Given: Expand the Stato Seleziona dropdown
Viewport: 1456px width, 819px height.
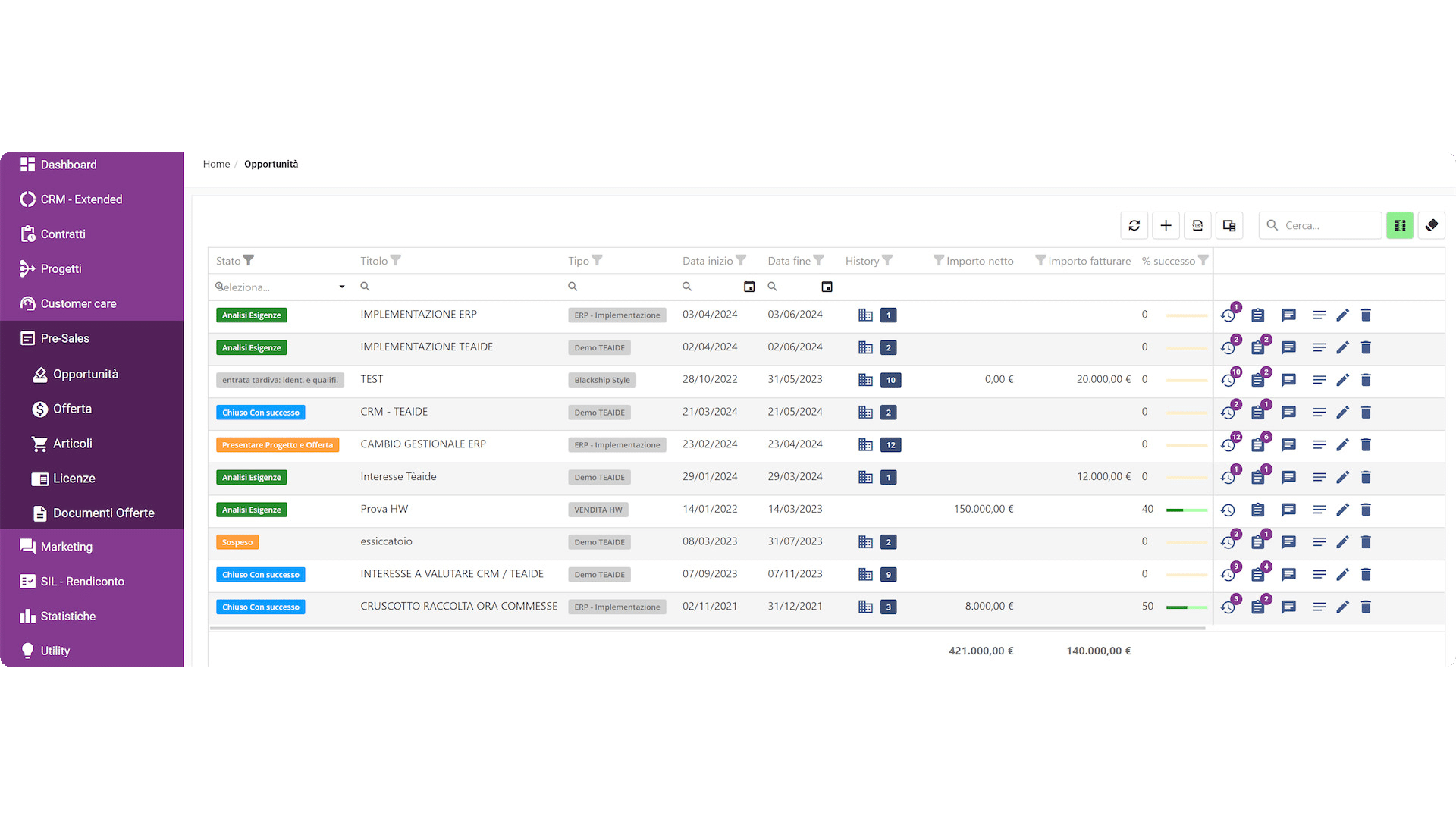Looking at the screenshot, I should point(342,287).
